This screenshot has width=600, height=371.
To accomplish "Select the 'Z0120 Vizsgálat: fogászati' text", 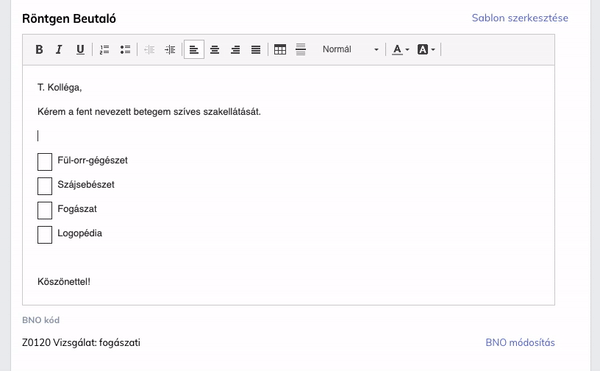I will (x=81, y=342).
